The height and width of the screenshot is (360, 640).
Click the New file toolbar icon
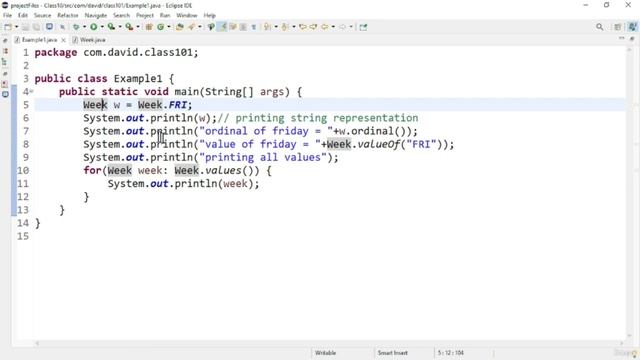coord(8,27)
